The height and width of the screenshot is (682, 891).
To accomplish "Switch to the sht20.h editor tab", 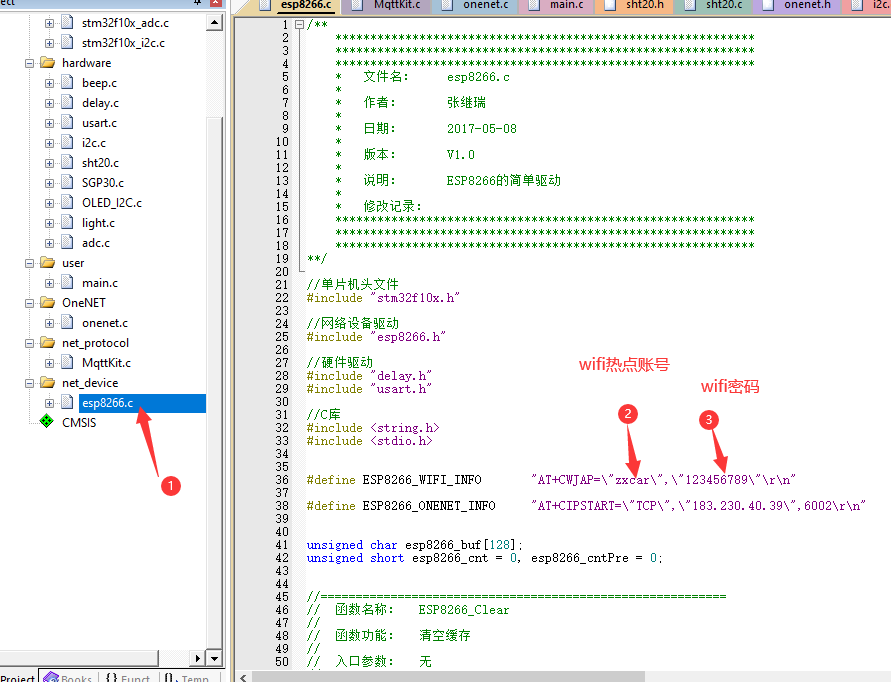I will (635, 6).
